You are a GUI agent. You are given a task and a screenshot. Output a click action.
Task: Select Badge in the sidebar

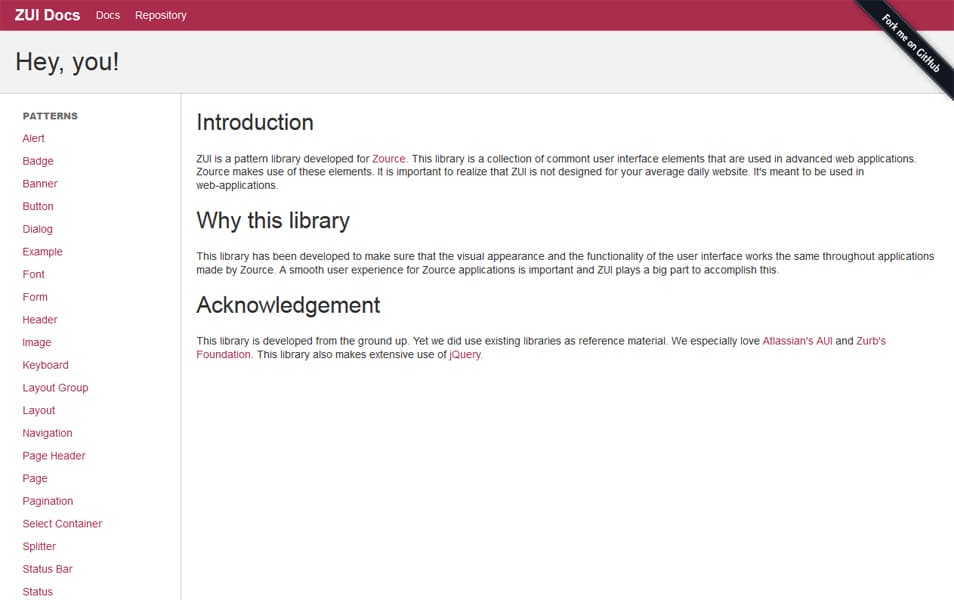pos(37,161)
